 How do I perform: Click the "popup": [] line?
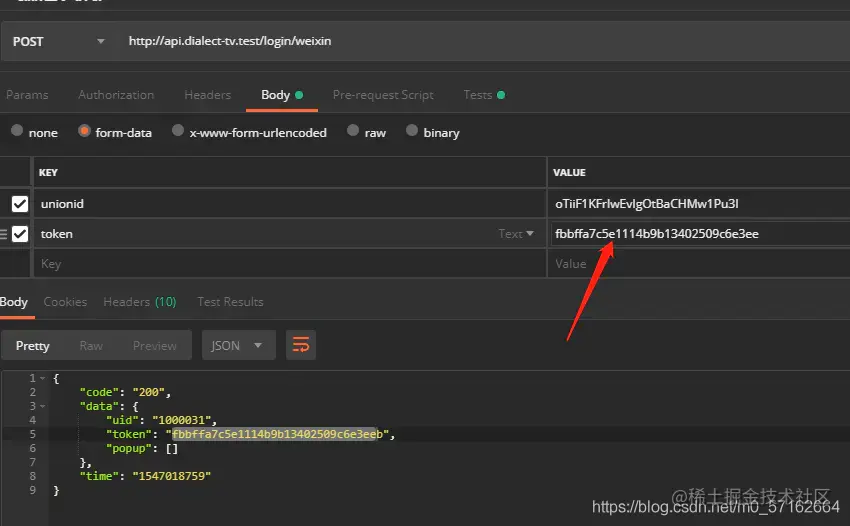[142, 448]
